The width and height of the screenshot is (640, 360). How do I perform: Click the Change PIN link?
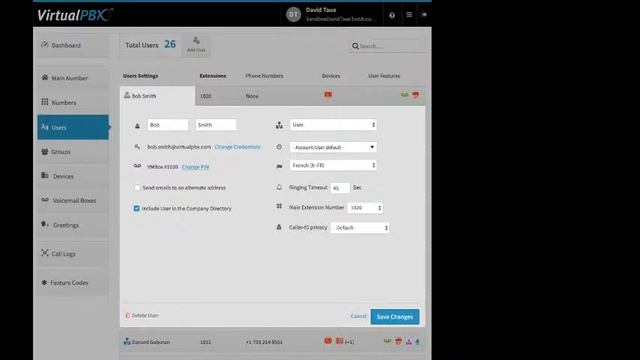coord(196,167)
